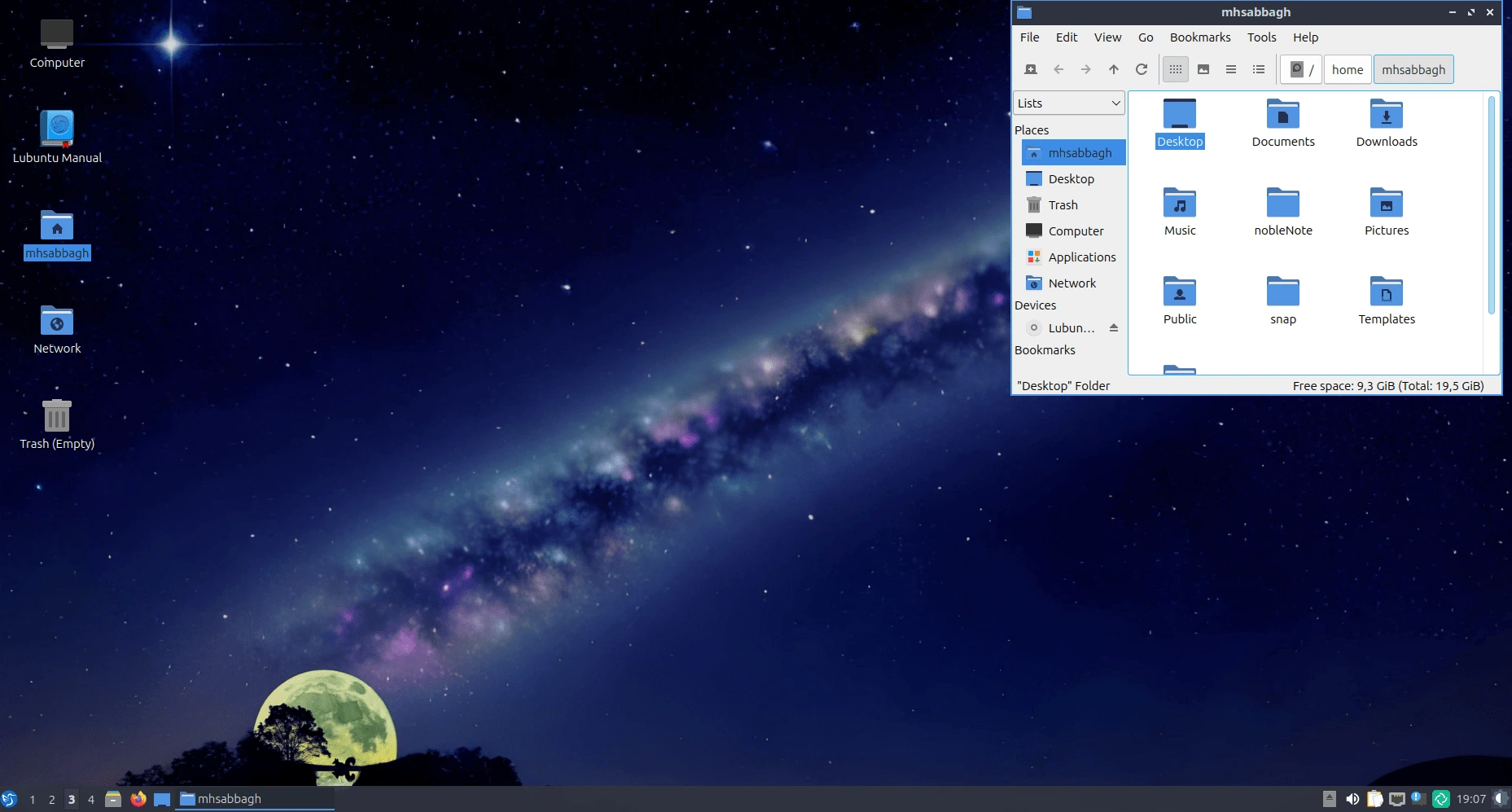Go back to the previous folder
The width and height of the screenshot is (1512, 812).
click(x=1058, y=69)
